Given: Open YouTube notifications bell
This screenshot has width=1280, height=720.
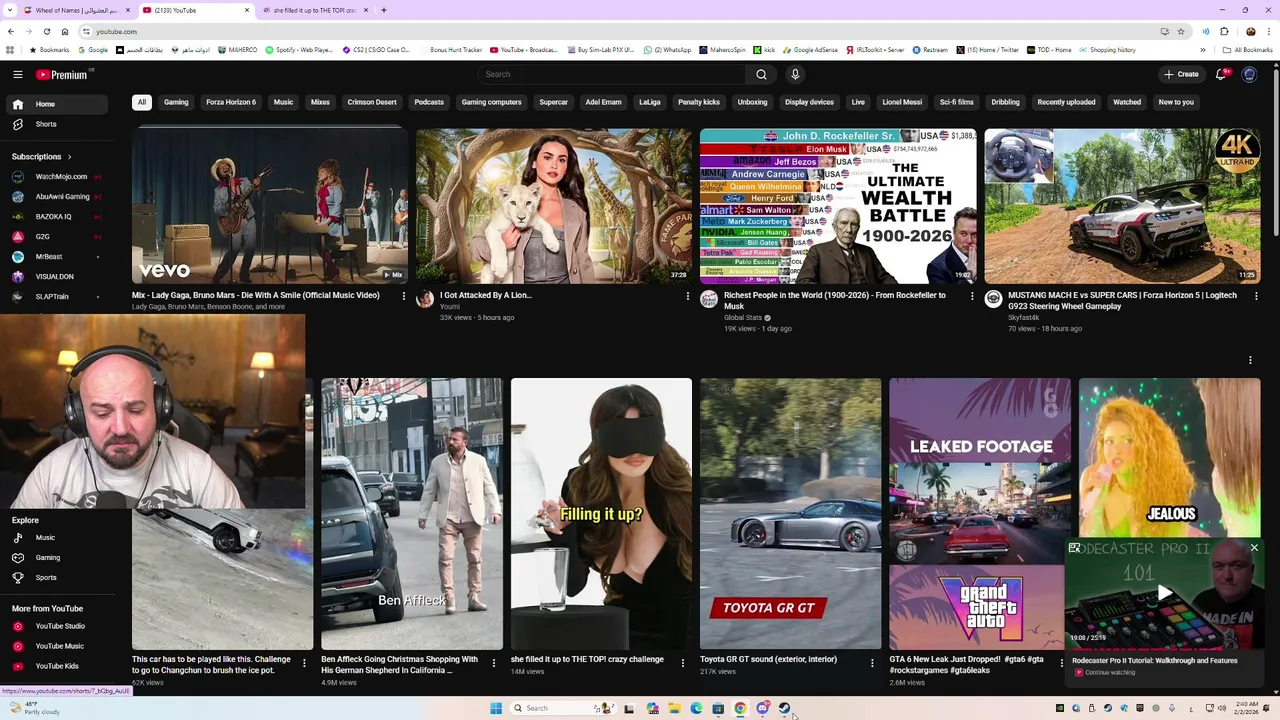Looking at the screenshot, I should click(x=1222, y=74).
